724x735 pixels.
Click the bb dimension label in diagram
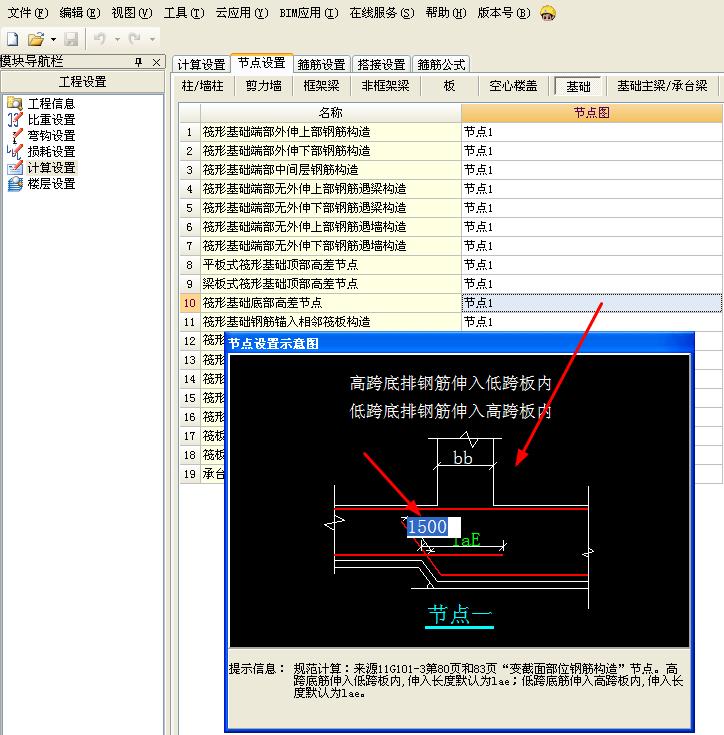463,458
